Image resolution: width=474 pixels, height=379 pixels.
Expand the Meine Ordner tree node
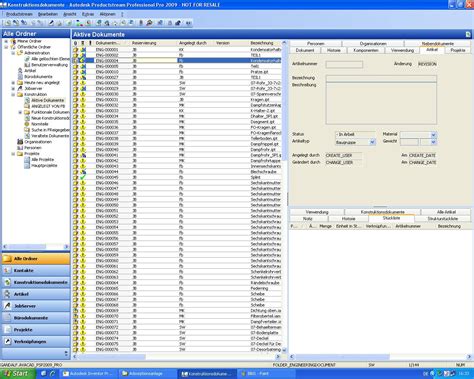(6, 41)
